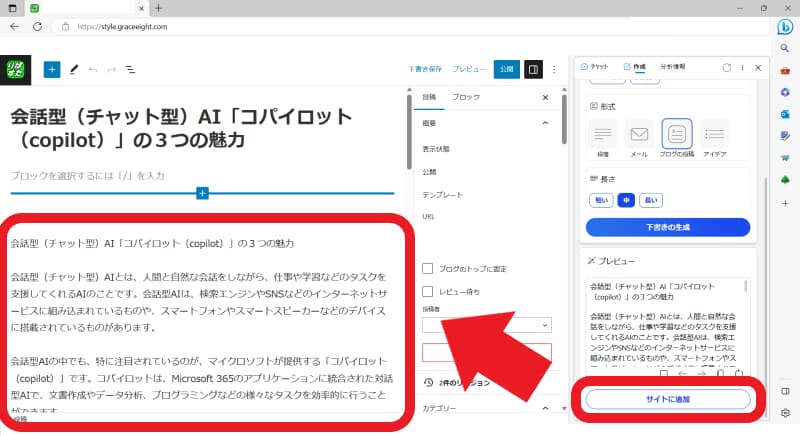800x436 pixels.
Task: Select the pencil Tools icon in editor toolbar
Action: (74, 69)
